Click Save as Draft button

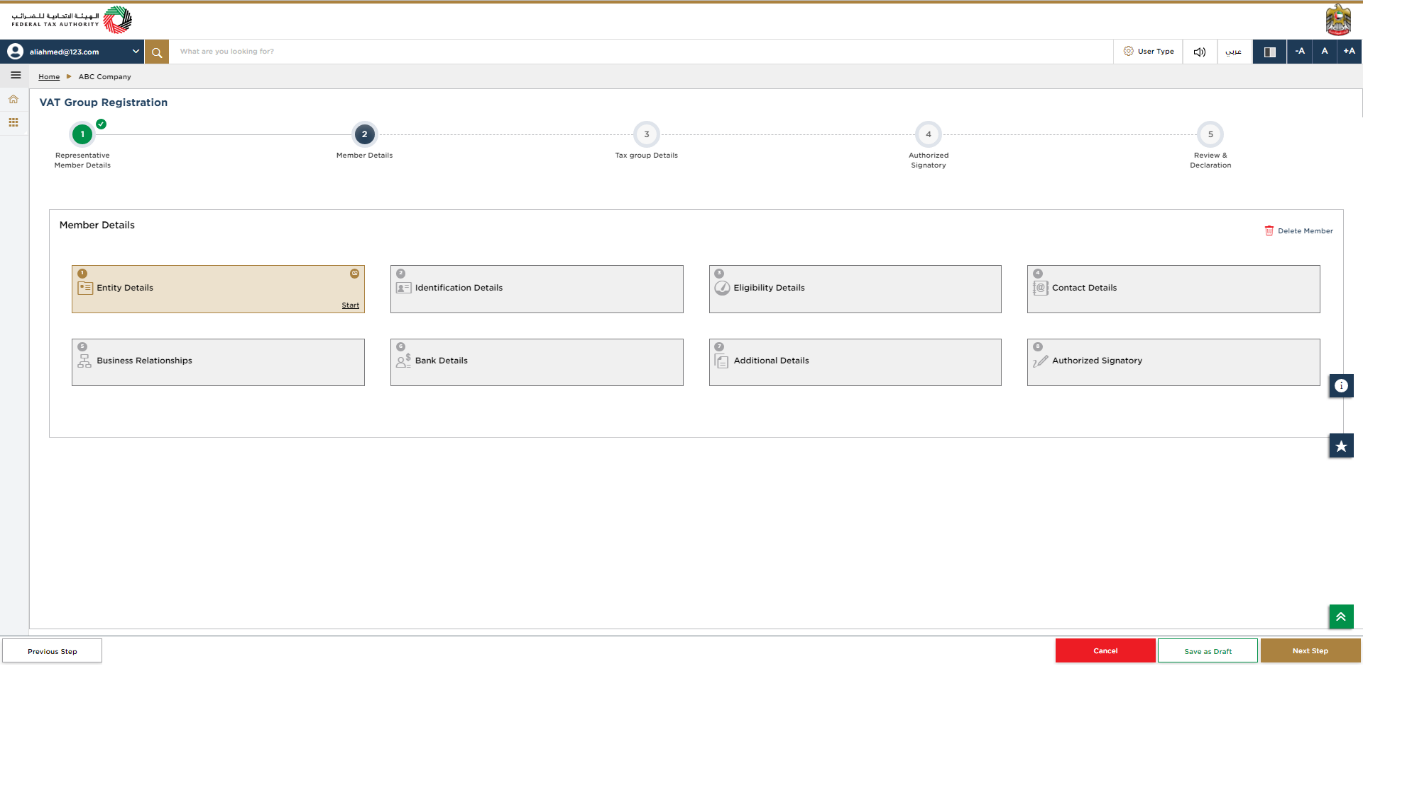1208,651
